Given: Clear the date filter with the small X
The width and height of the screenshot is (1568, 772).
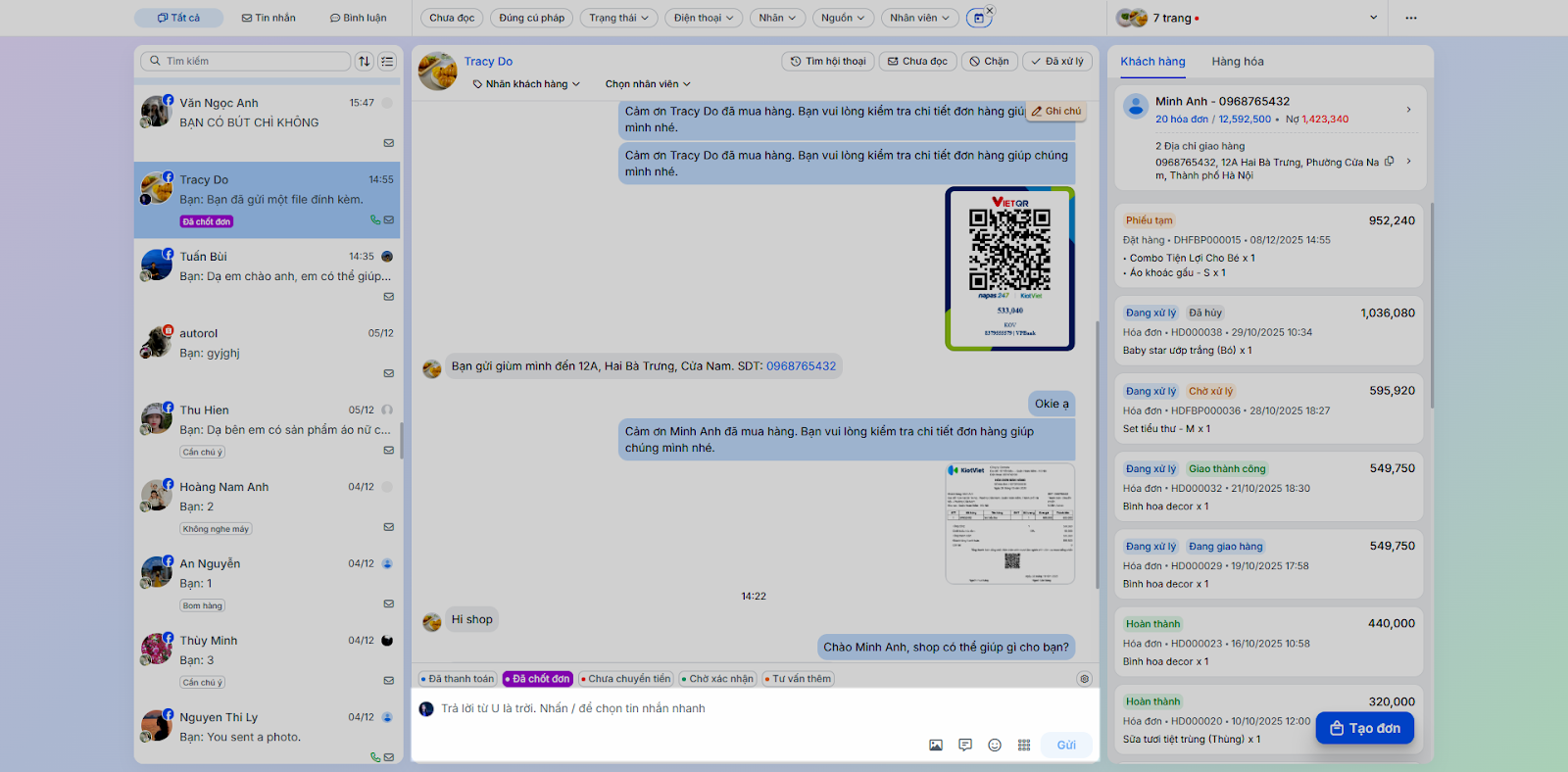Looking at the screenshot, I should coord(990,11).
